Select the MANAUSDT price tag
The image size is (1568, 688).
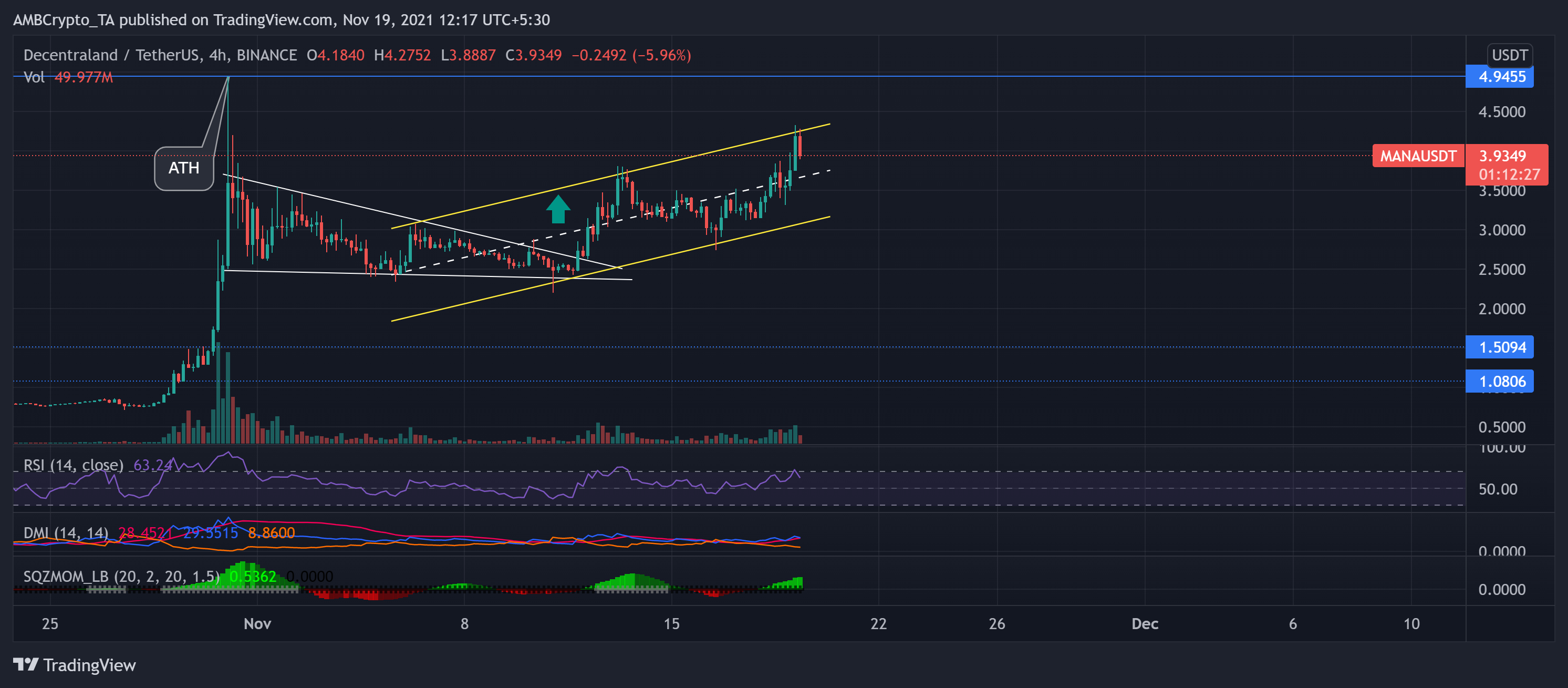click(x=1417, y=156)
